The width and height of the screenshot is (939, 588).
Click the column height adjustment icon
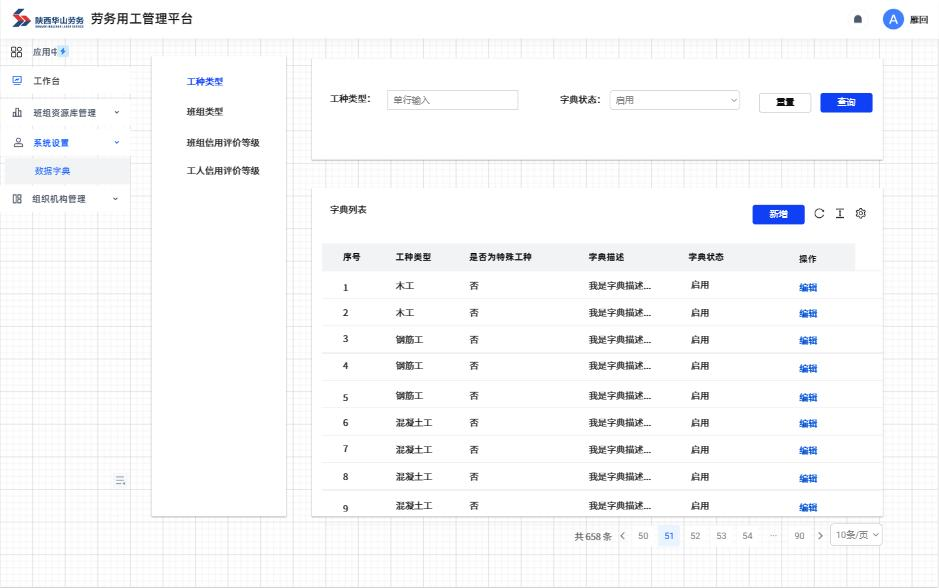tap(840, 213)
